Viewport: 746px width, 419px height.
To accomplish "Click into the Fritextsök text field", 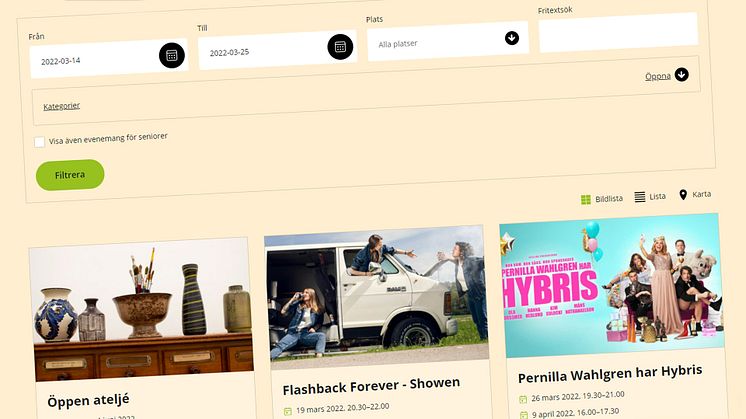I will tap(617, 33).
